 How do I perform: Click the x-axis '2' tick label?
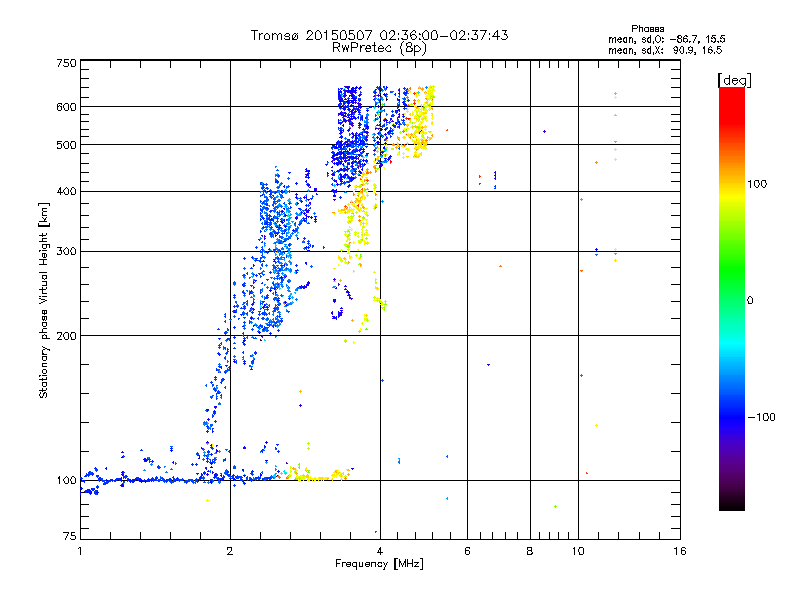coord(230,551)
